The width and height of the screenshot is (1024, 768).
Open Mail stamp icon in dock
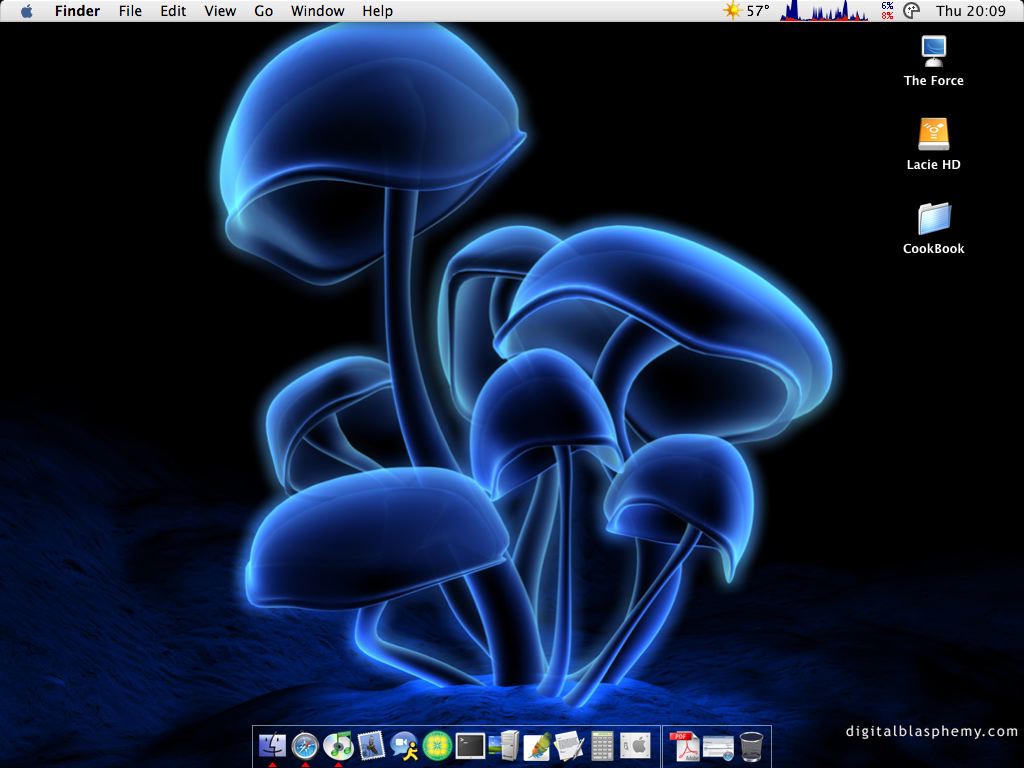click(x=371, y=745)
